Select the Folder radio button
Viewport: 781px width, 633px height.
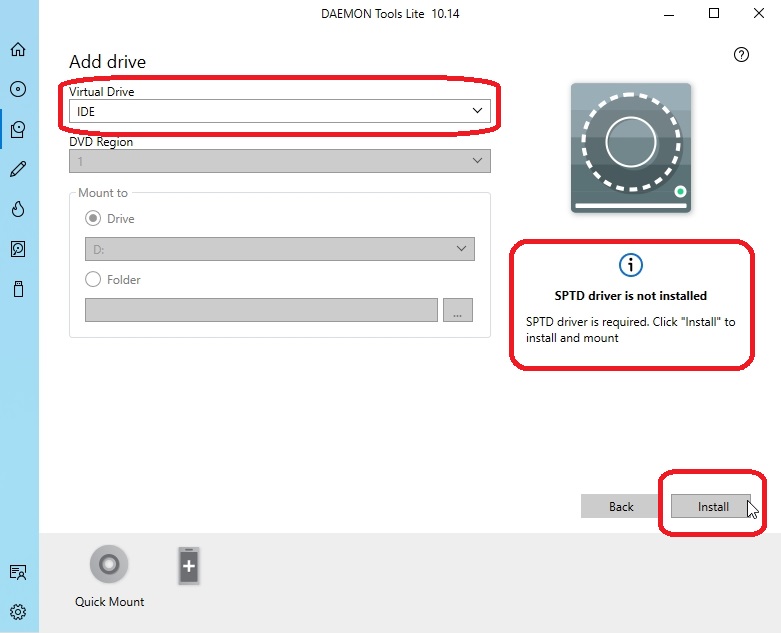[93, 279]
